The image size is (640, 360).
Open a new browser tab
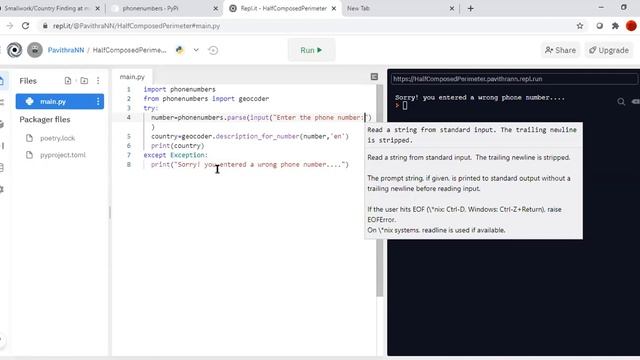point(471,8)
